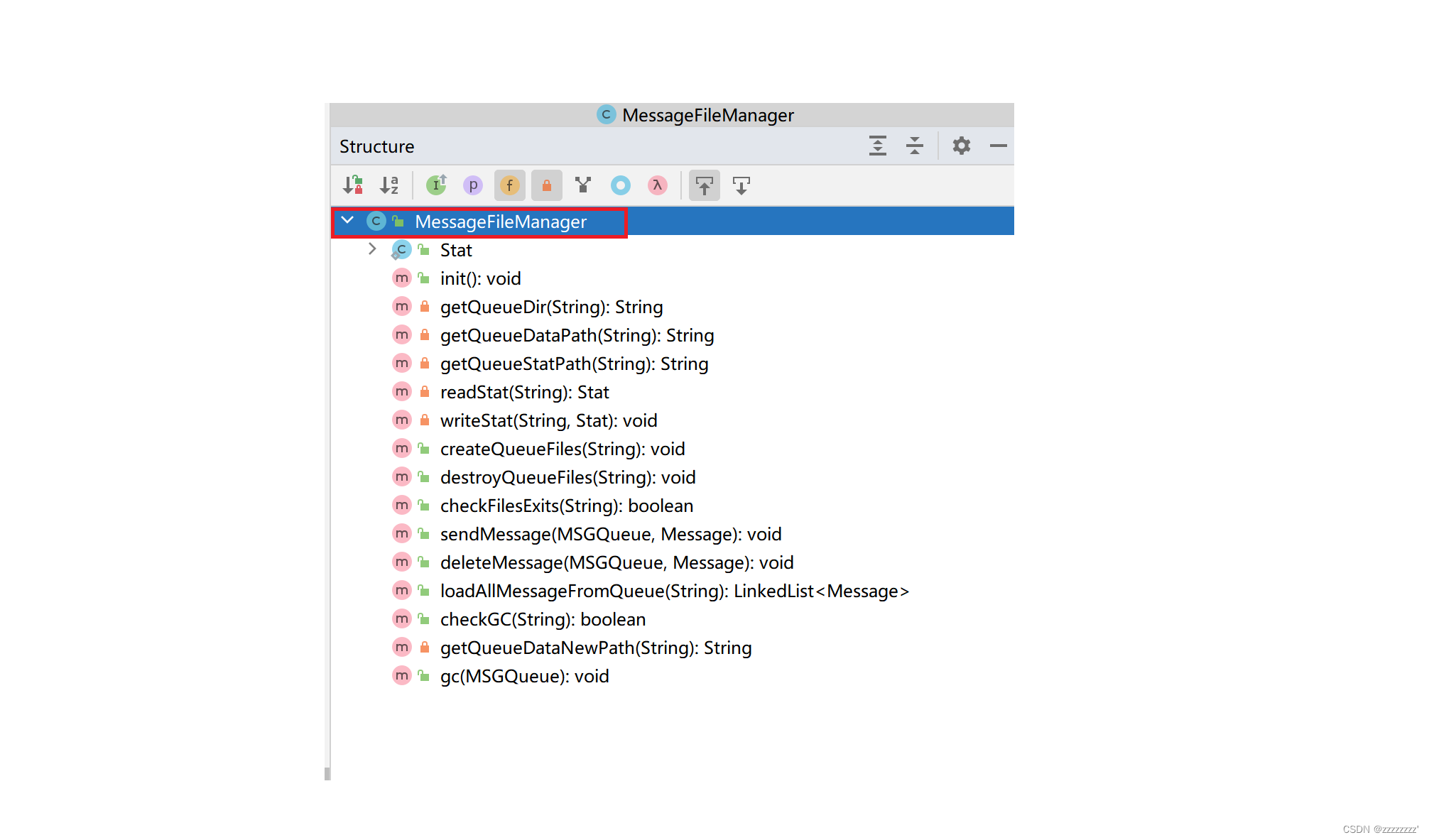Open Structure panel settings gear
This screenshot has width=1429, height=840.
click(962, 146)
